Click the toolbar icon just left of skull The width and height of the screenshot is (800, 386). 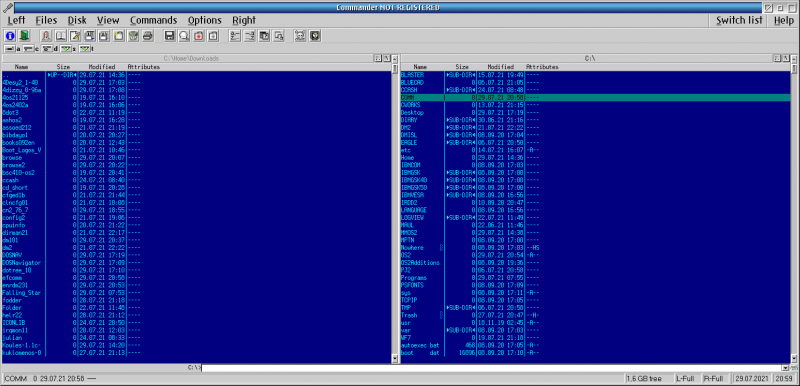tap(278, 36)
